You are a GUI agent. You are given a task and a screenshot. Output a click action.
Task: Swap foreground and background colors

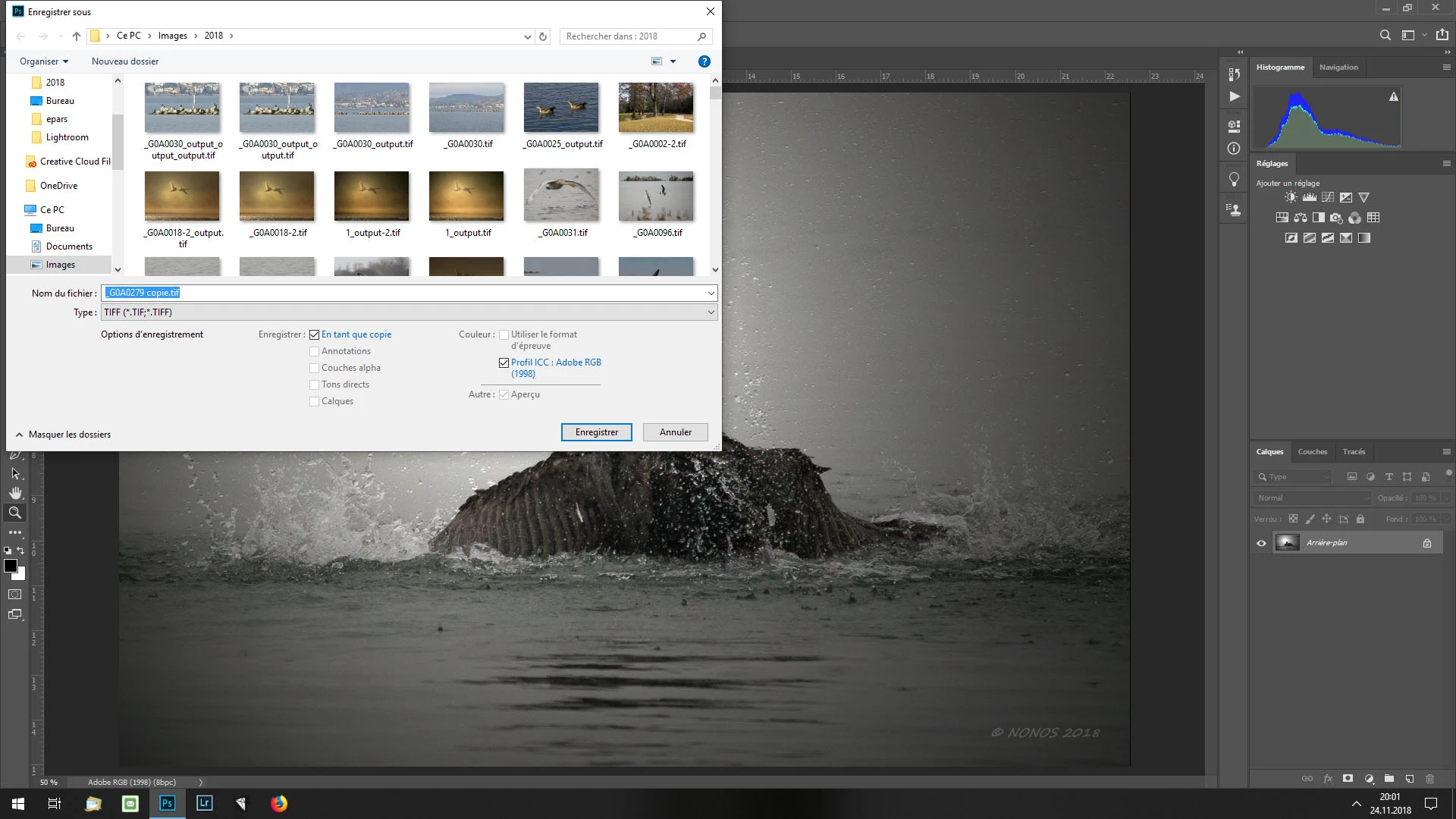point(20,551)
